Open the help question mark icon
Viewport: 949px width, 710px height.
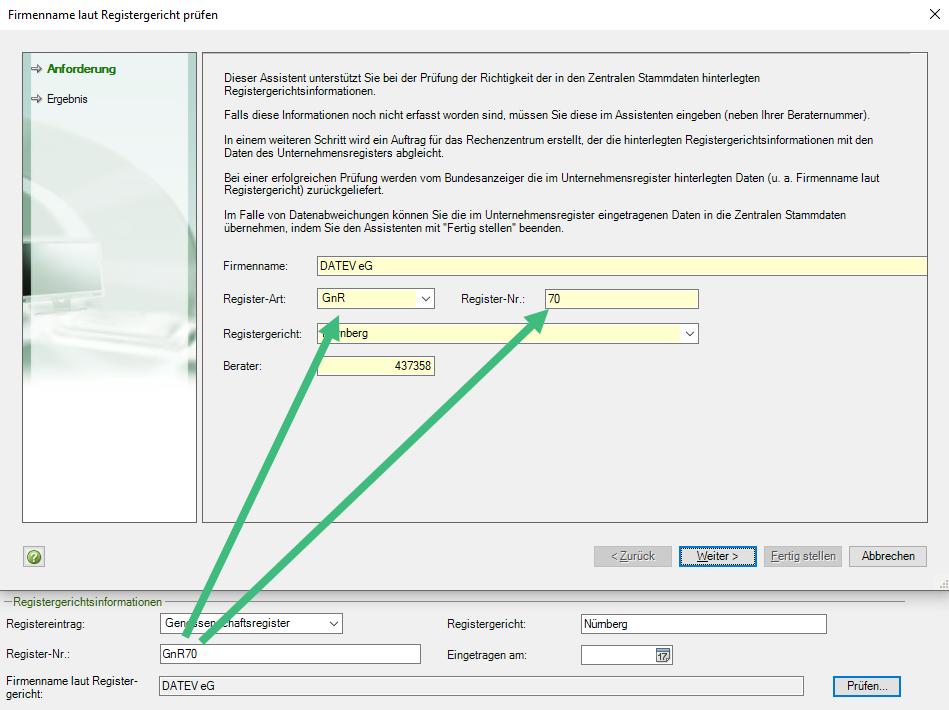coord(33,556)
